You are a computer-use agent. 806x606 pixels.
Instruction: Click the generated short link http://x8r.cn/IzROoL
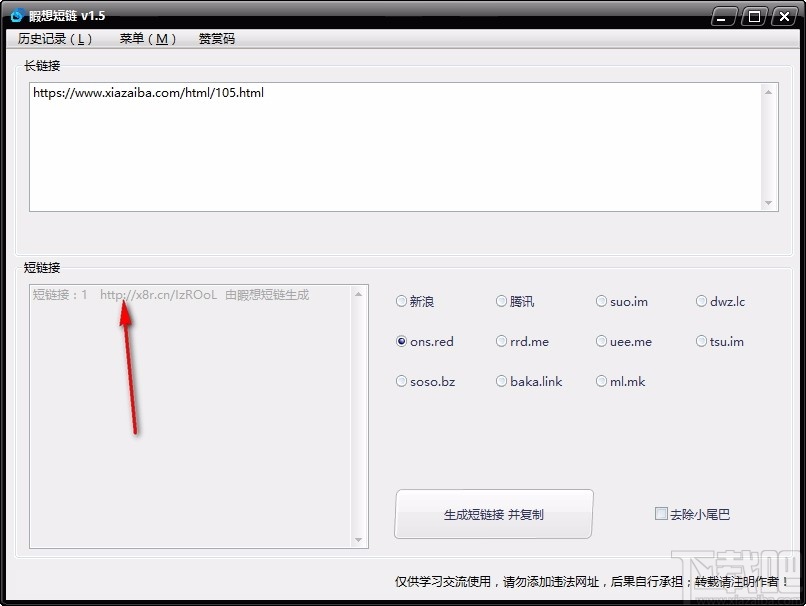[158, 295]
